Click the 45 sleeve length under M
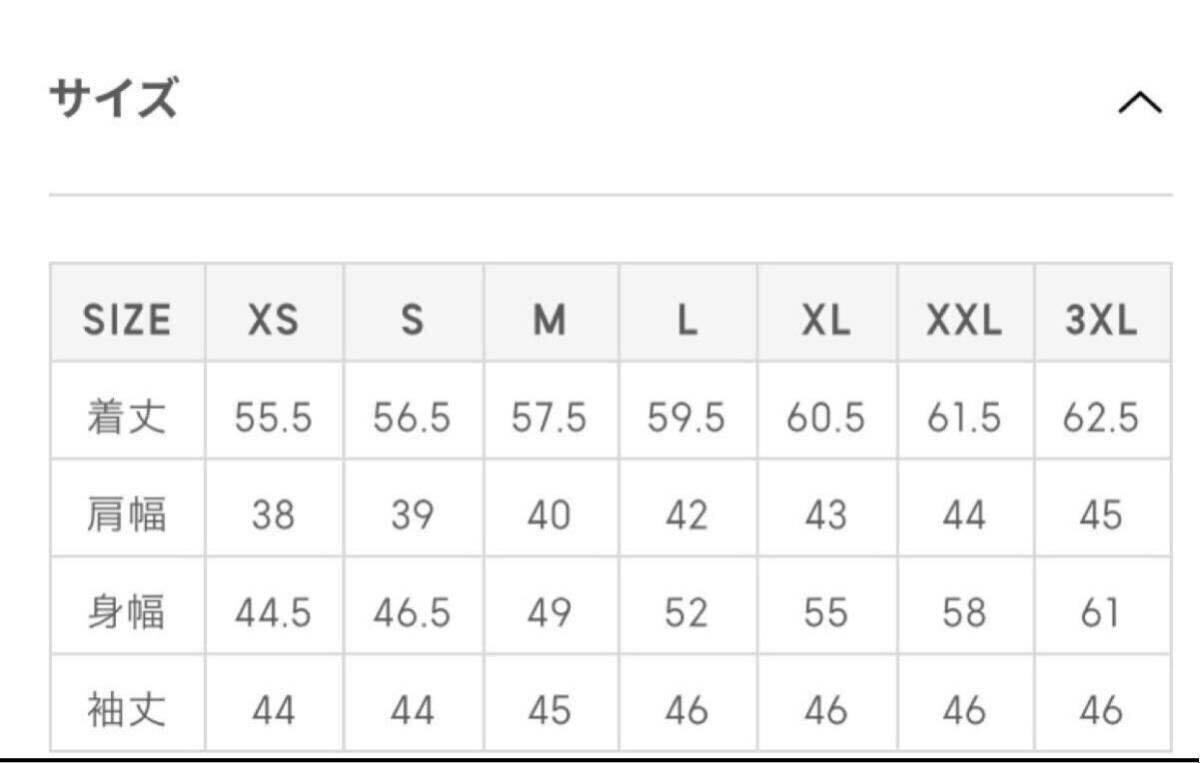The width and height of the screenshot is (1200, 763). click(549, 710)
